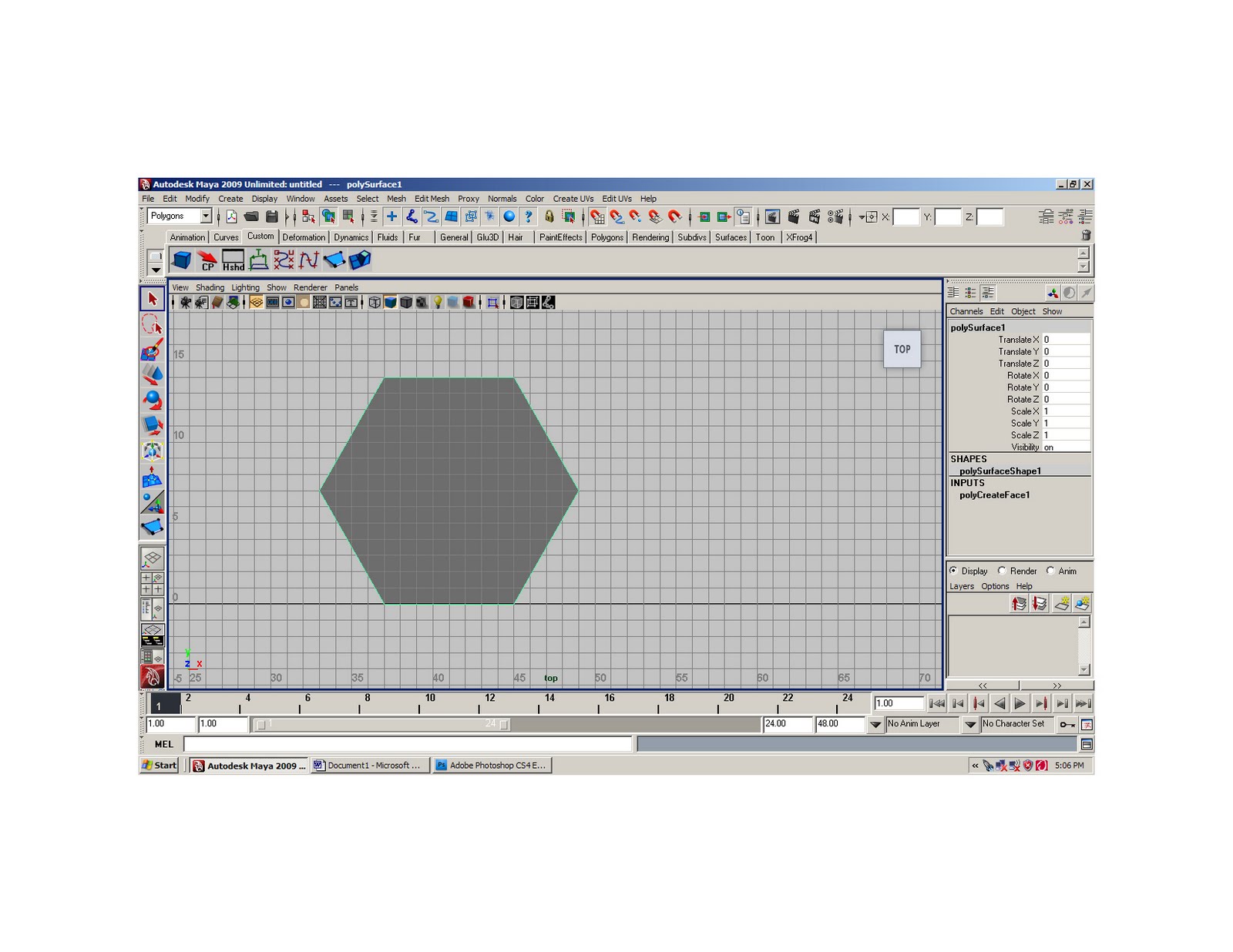Play animation forwards
The image size is (1233, 952).
click(1020, 703)
